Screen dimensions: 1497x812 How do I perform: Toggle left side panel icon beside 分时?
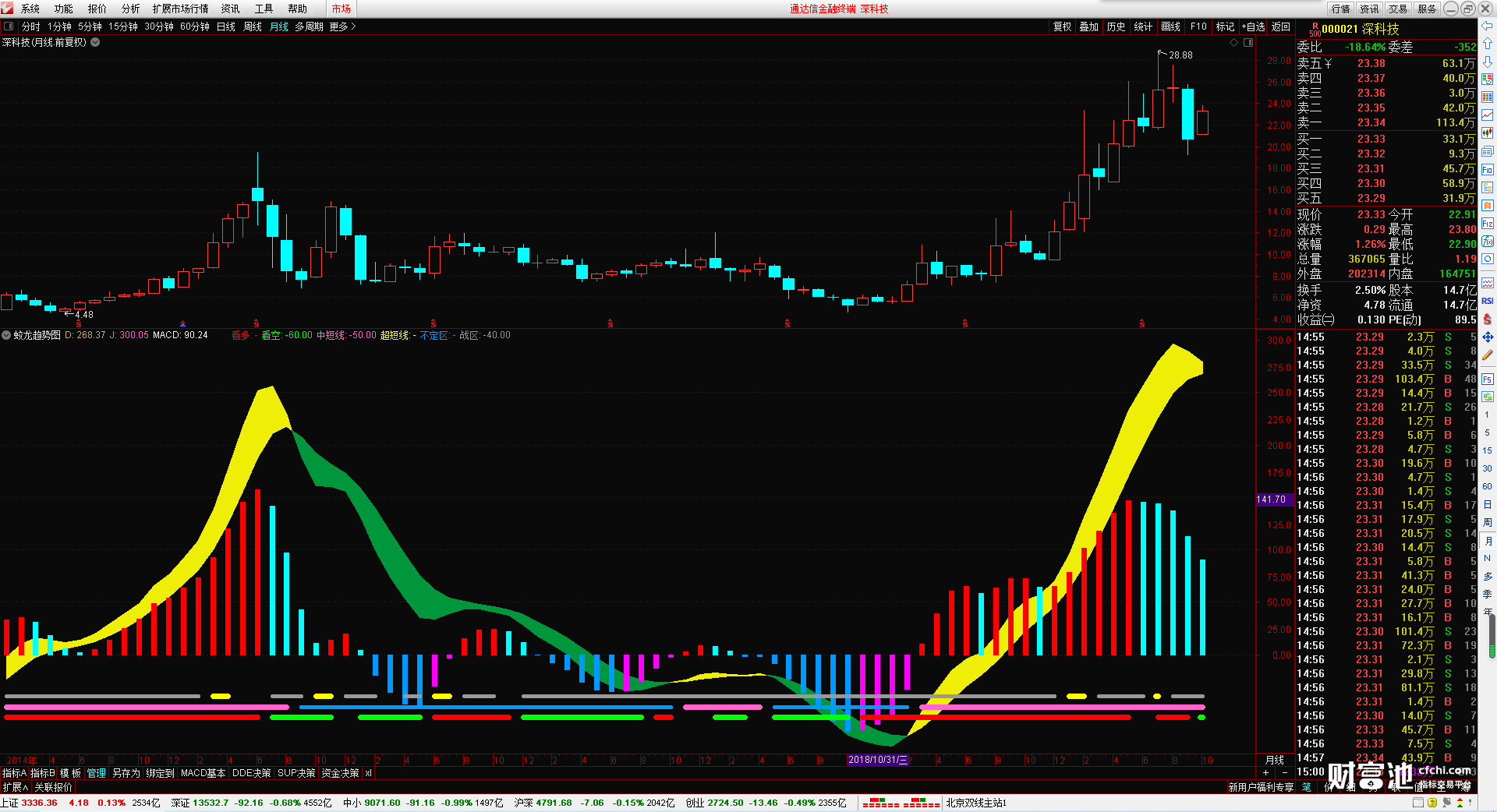[9, 26]
